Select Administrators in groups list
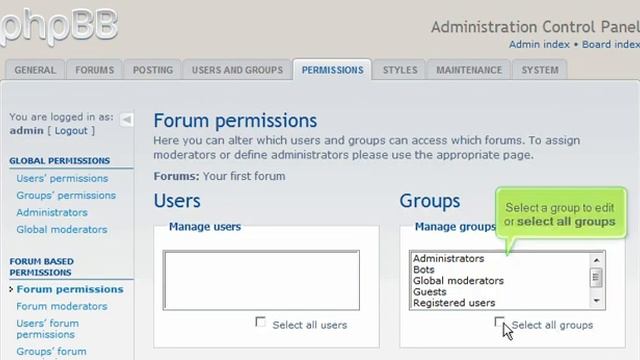 click(500, 258)
